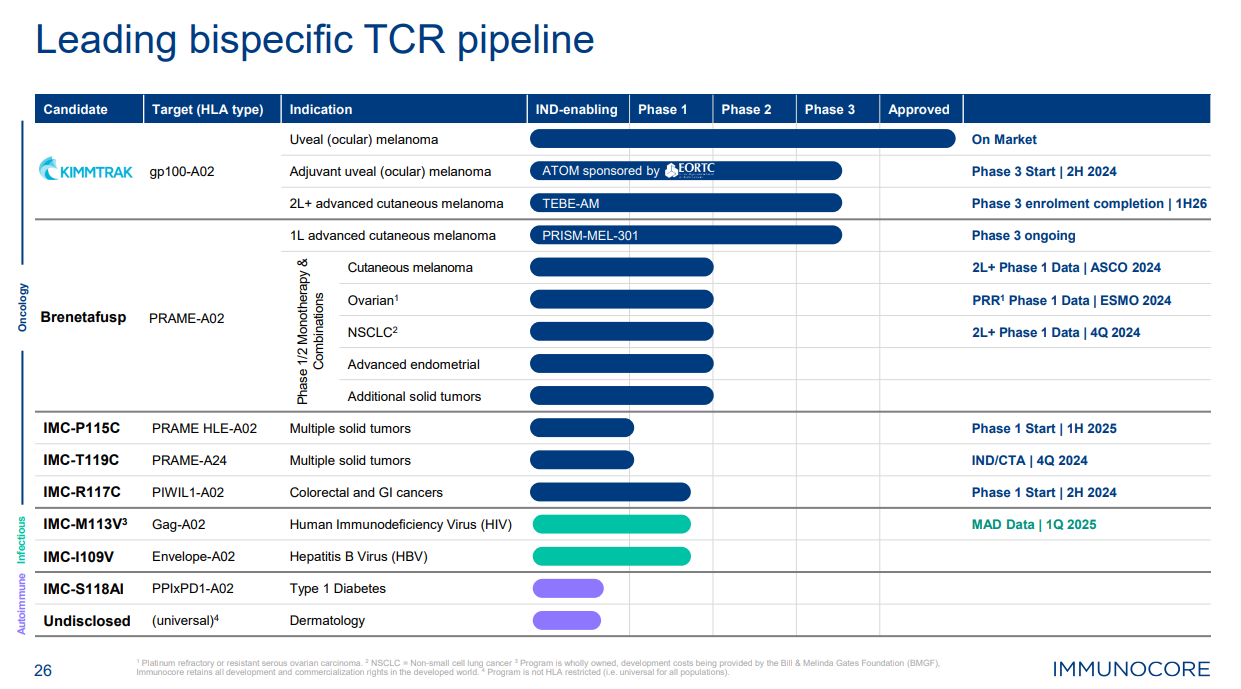Click the 'Gag-A02' target cell
This screenshot has height=689, width=1241.
(179, 524)
